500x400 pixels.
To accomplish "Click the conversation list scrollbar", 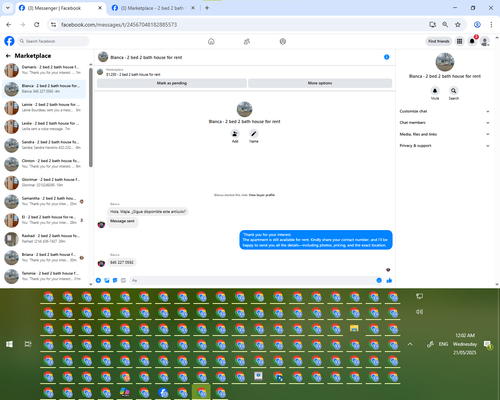I will (91, 117).
